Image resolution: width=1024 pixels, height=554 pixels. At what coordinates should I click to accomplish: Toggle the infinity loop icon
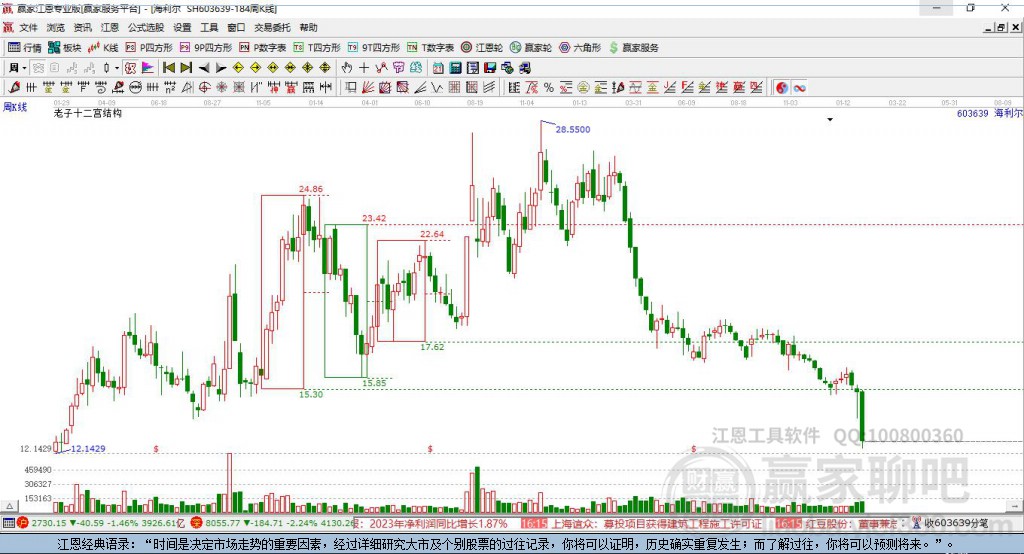799,88
